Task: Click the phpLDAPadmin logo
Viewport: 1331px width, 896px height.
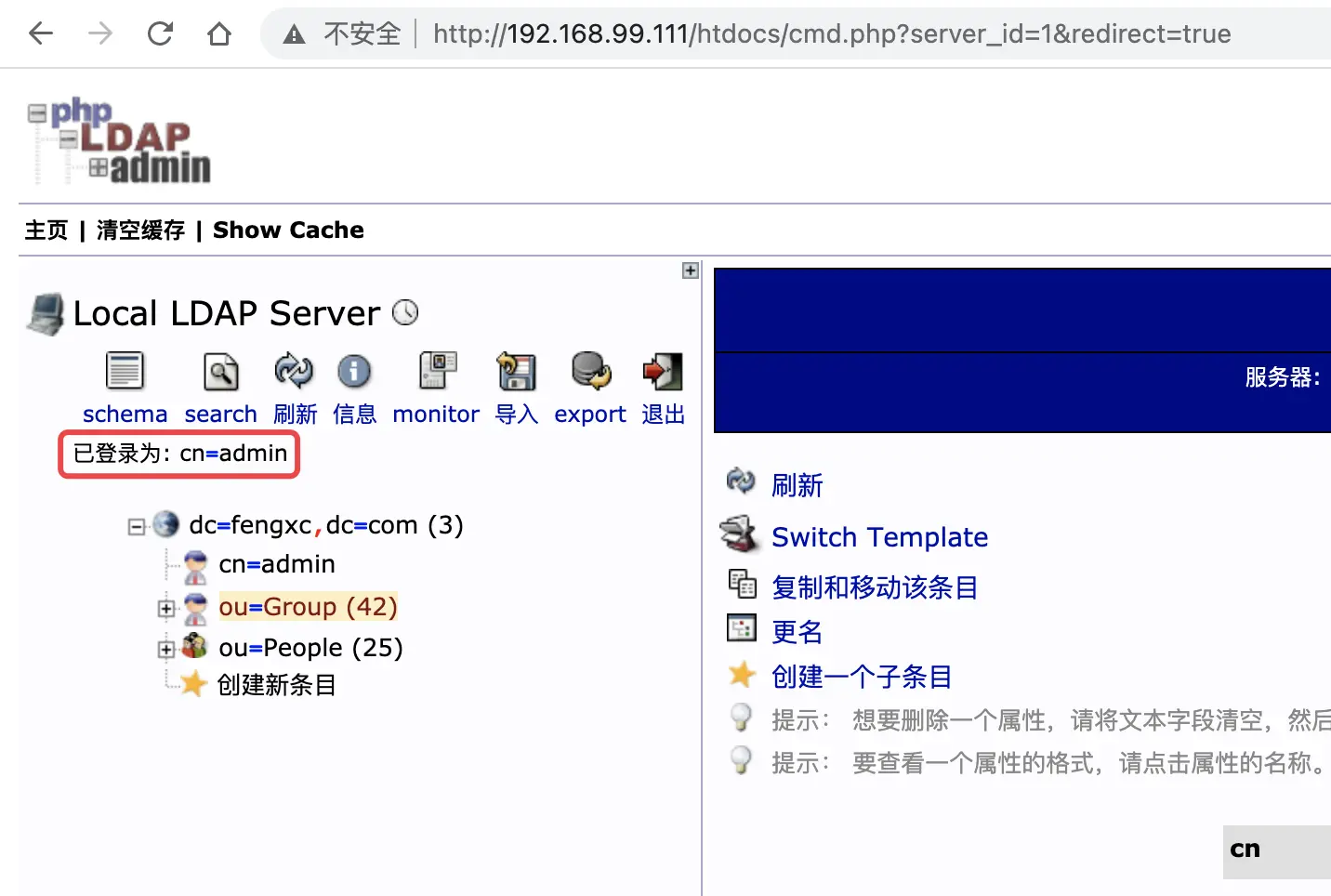Action: (119, 140)
